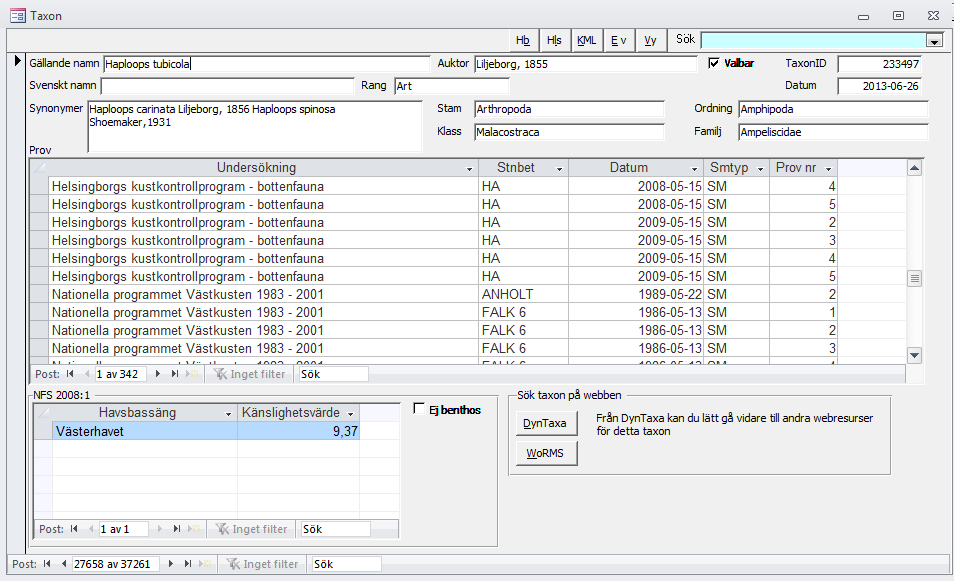Open the Havsbassäng column filter dropdown
Image resolution: width=954 pixels, height=581 pixels.
point(228,414)
